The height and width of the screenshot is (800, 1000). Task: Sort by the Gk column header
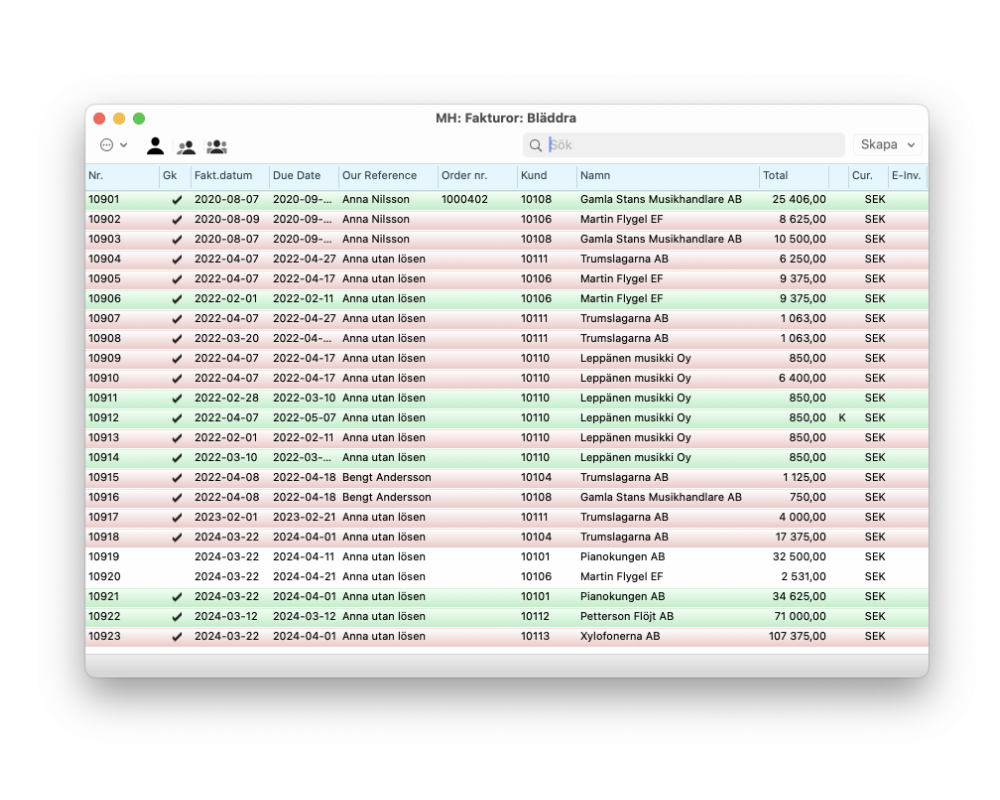click(175, 175)
